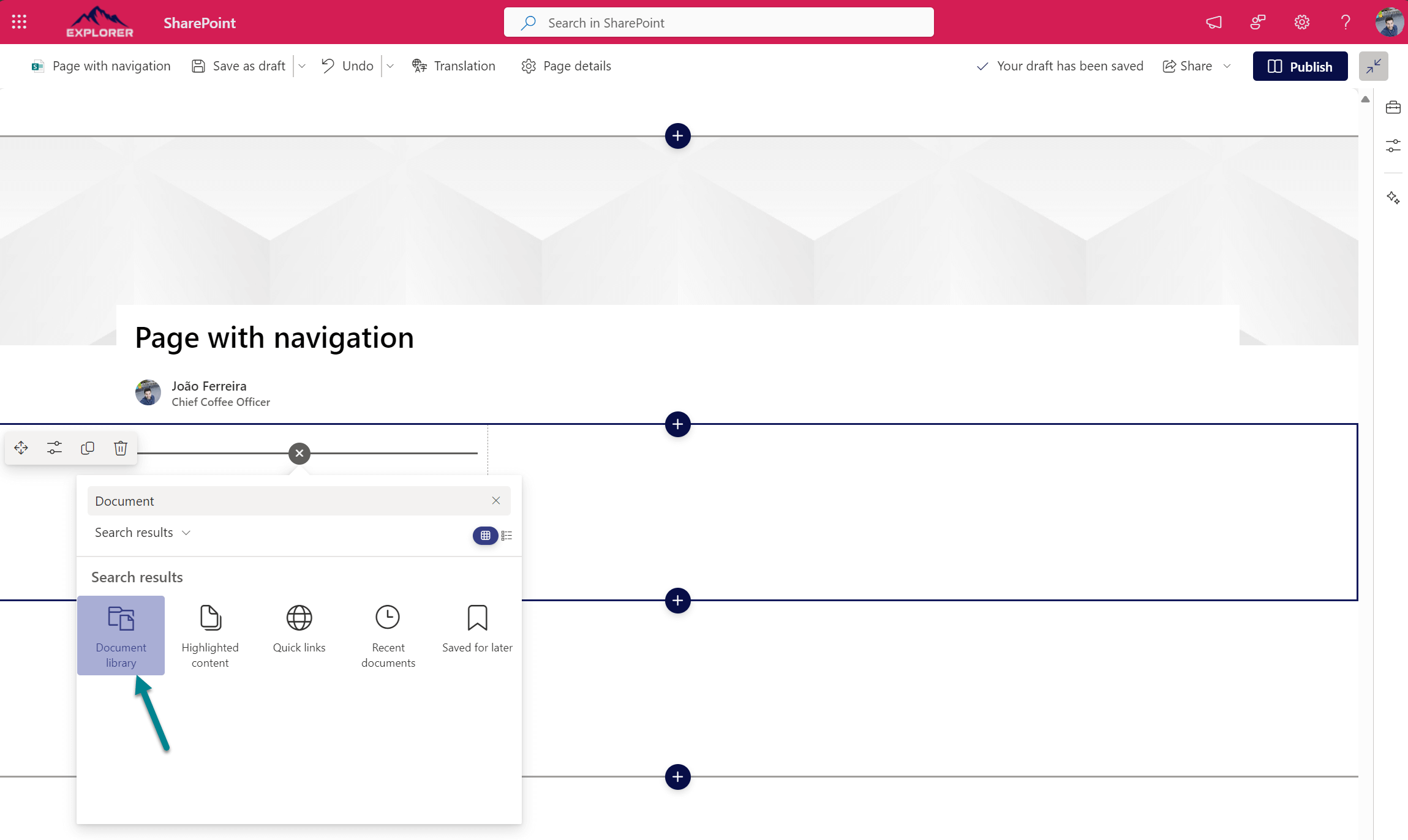The width and height of the screenshot is (1408, 840).
Task: Select the Document library web part
Action: pyautogui.click(x=121, y=635)
